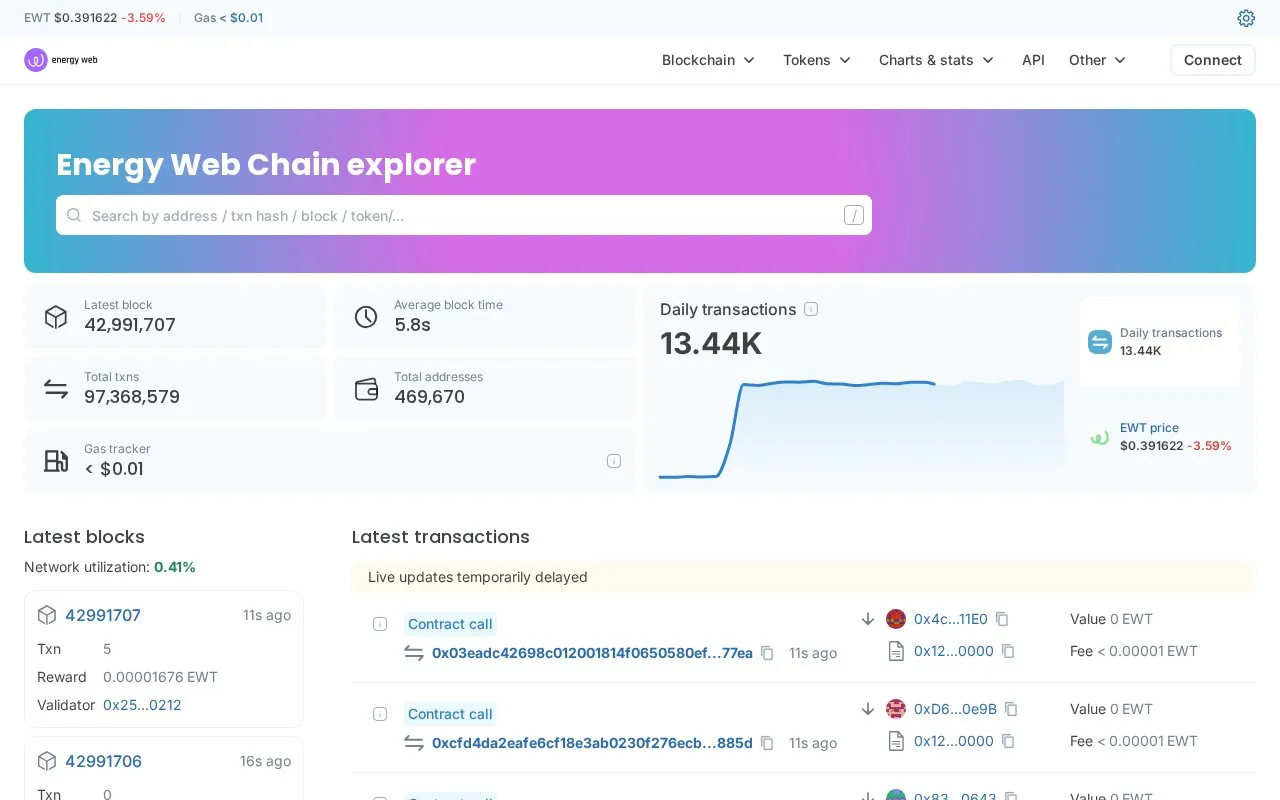Click the Connect button
This screenshot has height=800, width=1280.
tap(1213, 60)
